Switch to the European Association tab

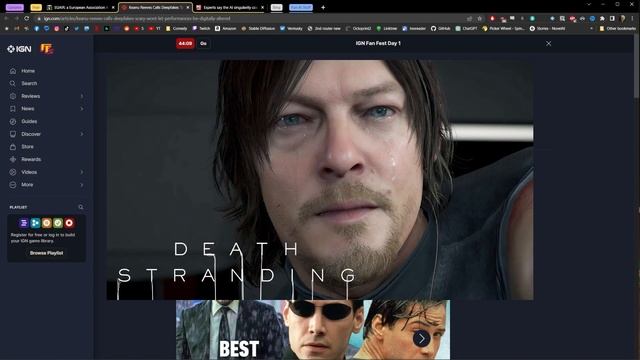[x=81, y=7]
